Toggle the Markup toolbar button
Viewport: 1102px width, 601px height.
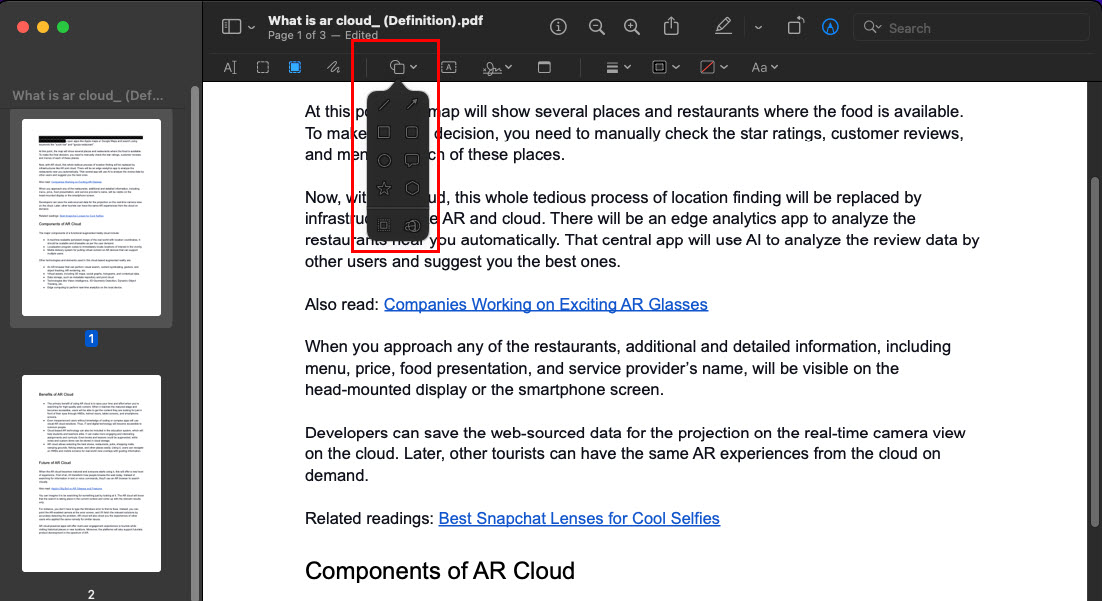(x=830, y=27)
